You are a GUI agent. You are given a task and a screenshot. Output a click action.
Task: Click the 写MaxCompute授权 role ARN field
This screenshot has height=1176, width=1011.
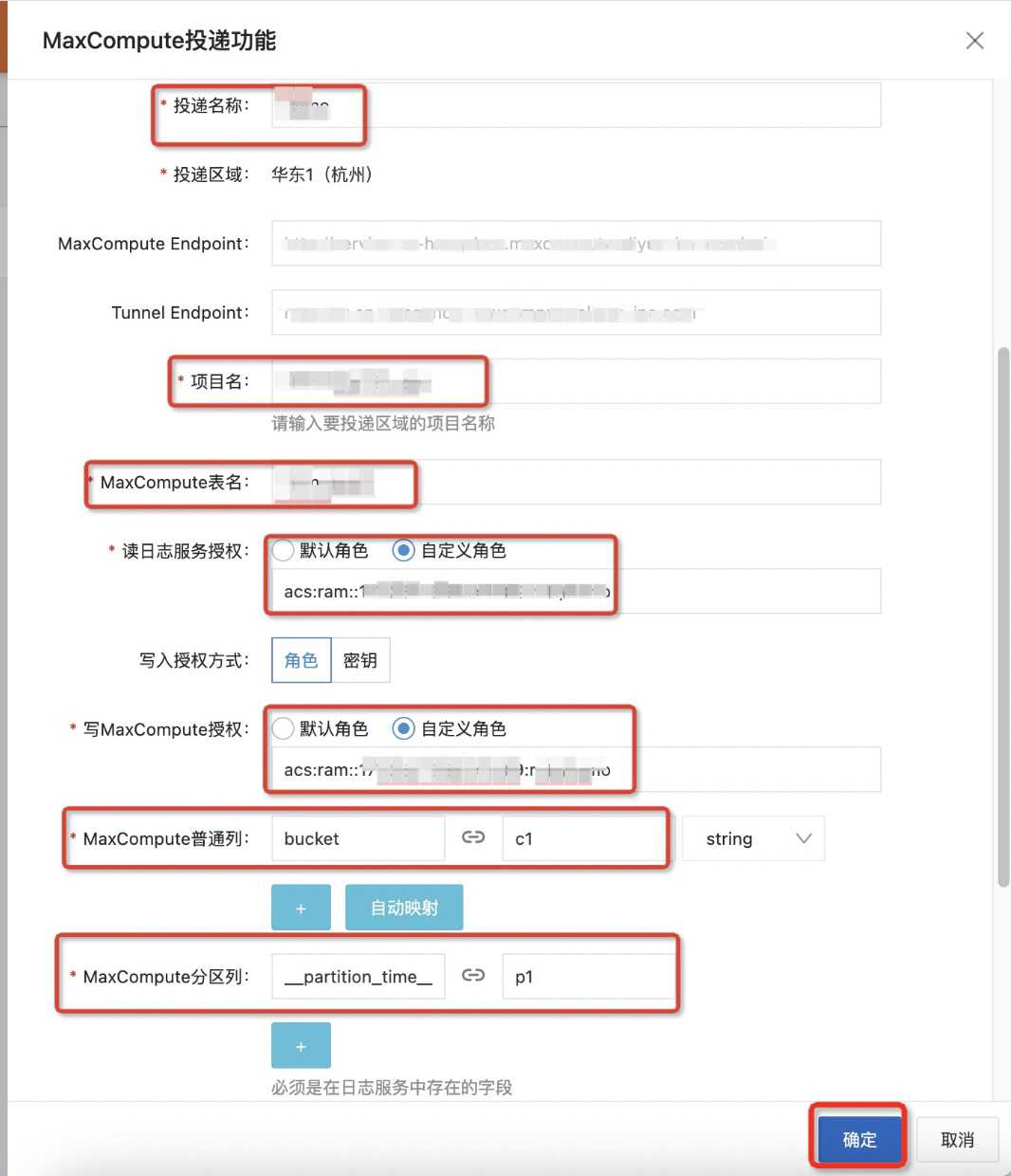pos(576,769)
